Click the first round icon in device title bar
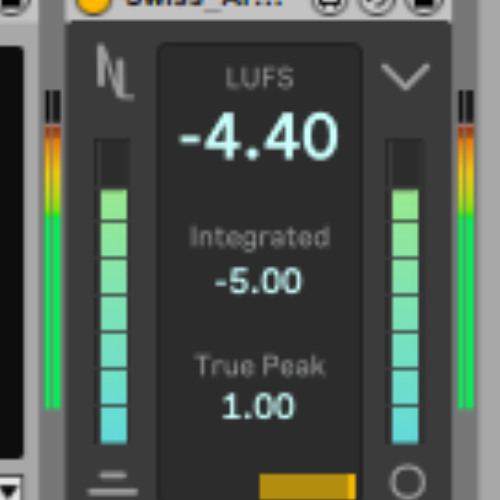500x500 pixels. tap(329, 5)
